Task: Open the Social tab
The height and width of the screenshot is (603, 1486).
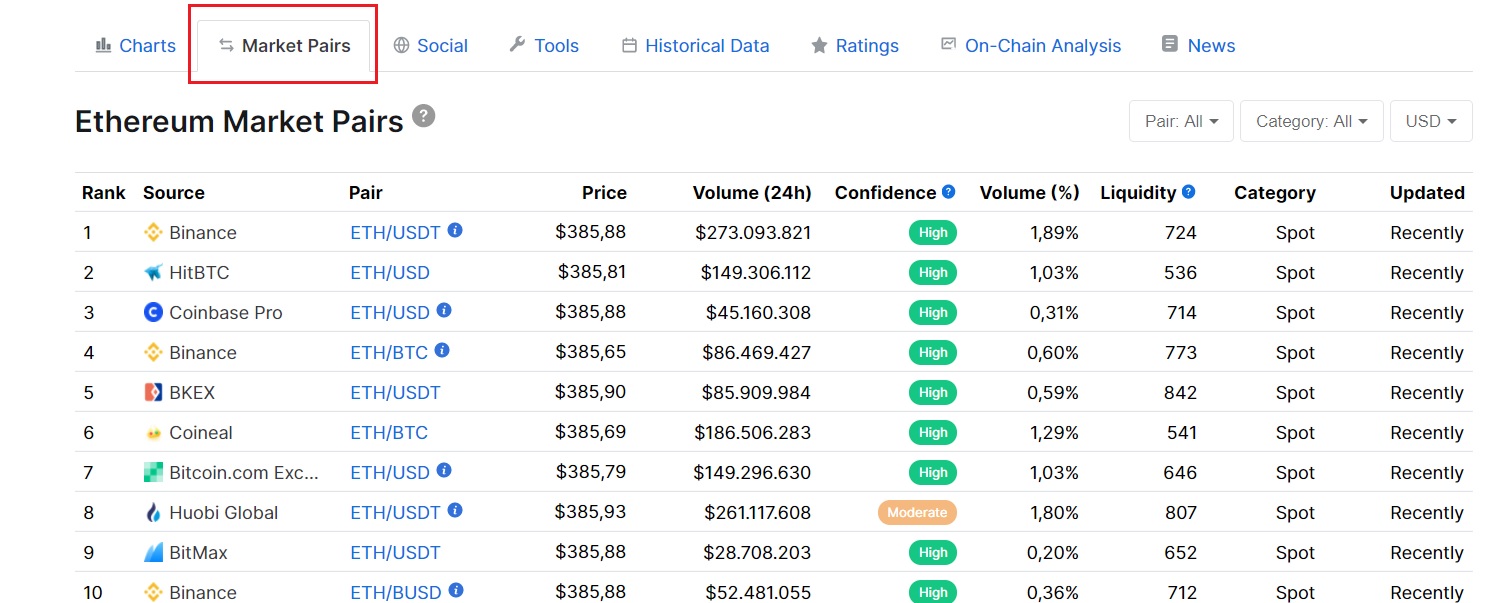Action: [430, 46]
